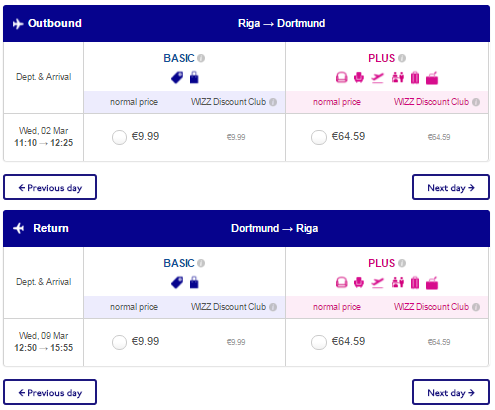Select outbound PLUS €64.59 fare

319,137
